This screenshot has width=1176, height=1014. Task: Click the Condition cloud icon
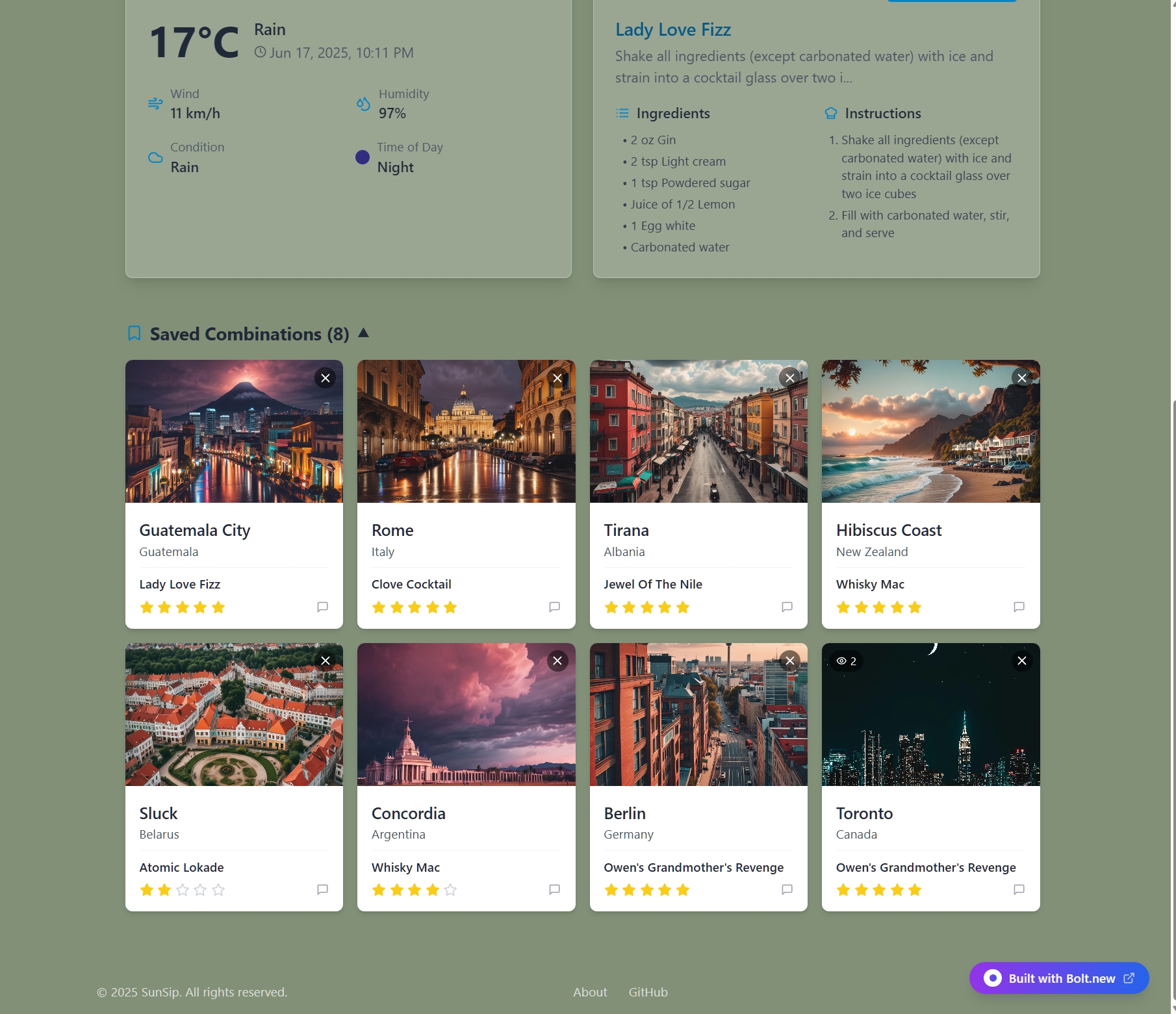[x=155, y=157]
